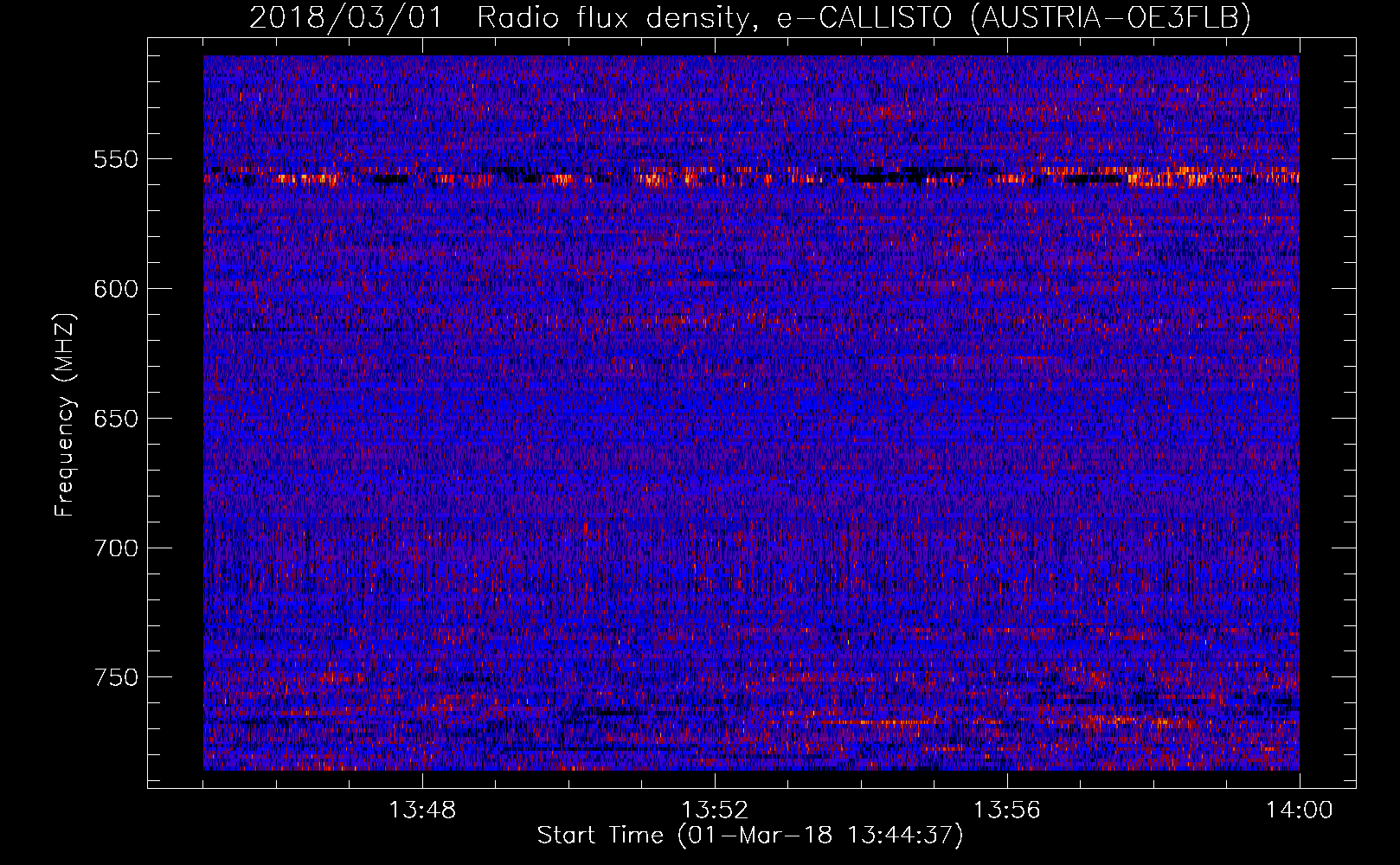Select the Frequency (MHZ) axis label
This screenshot has height=865, width=1400.
pyautogui.click(x=65, y=414)
